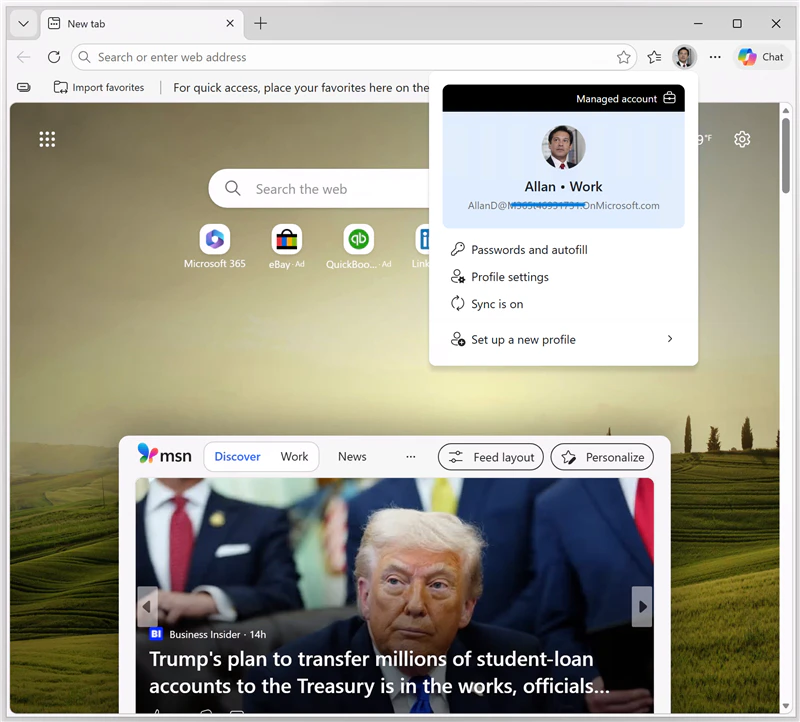Click the page vertical scrollbar
Viewport: 800px width, 722px height.
(x=786, y=156)
